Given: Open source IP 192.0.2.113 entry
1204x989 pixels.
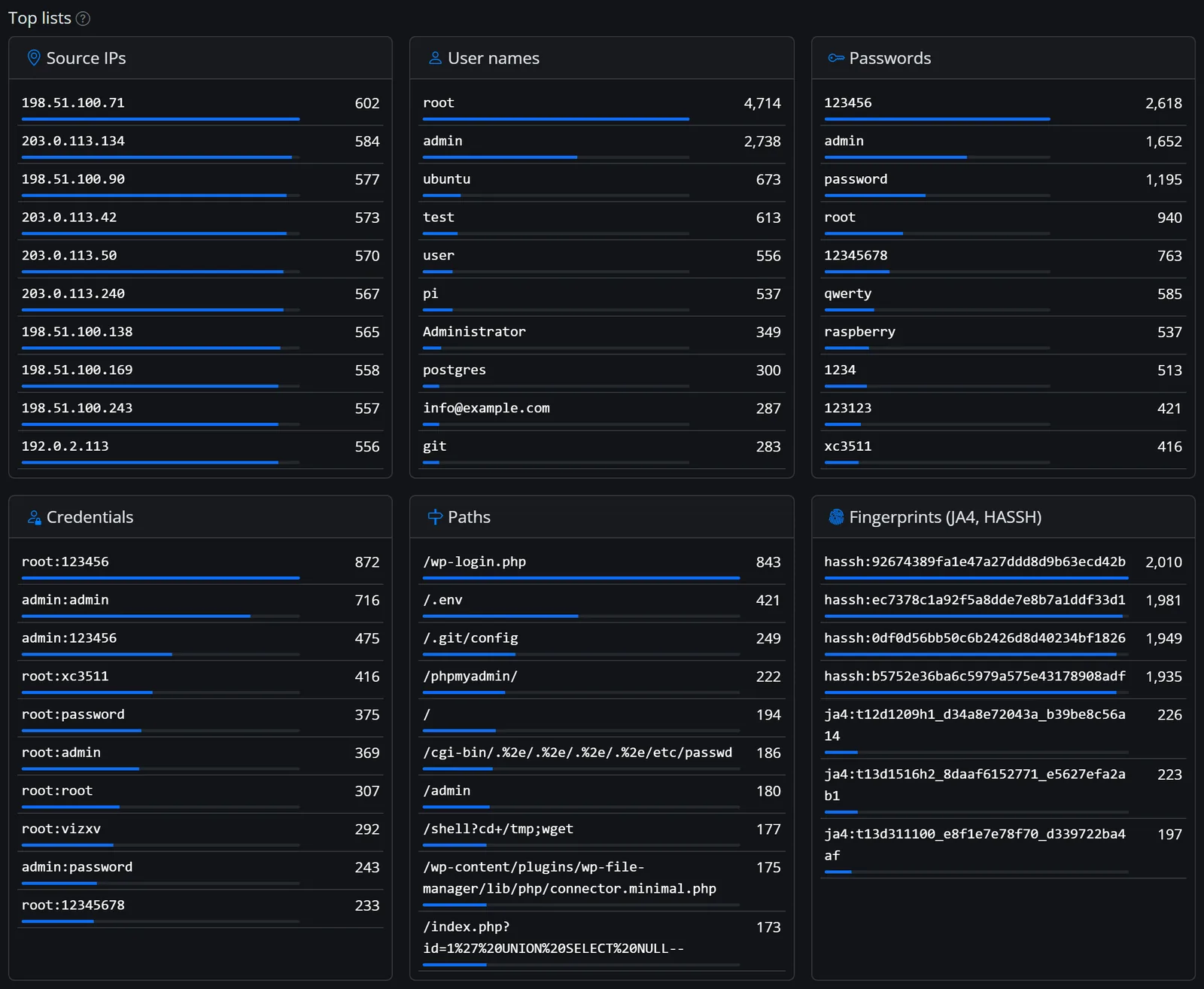Looking at the screenshot, I should point(200,450).
